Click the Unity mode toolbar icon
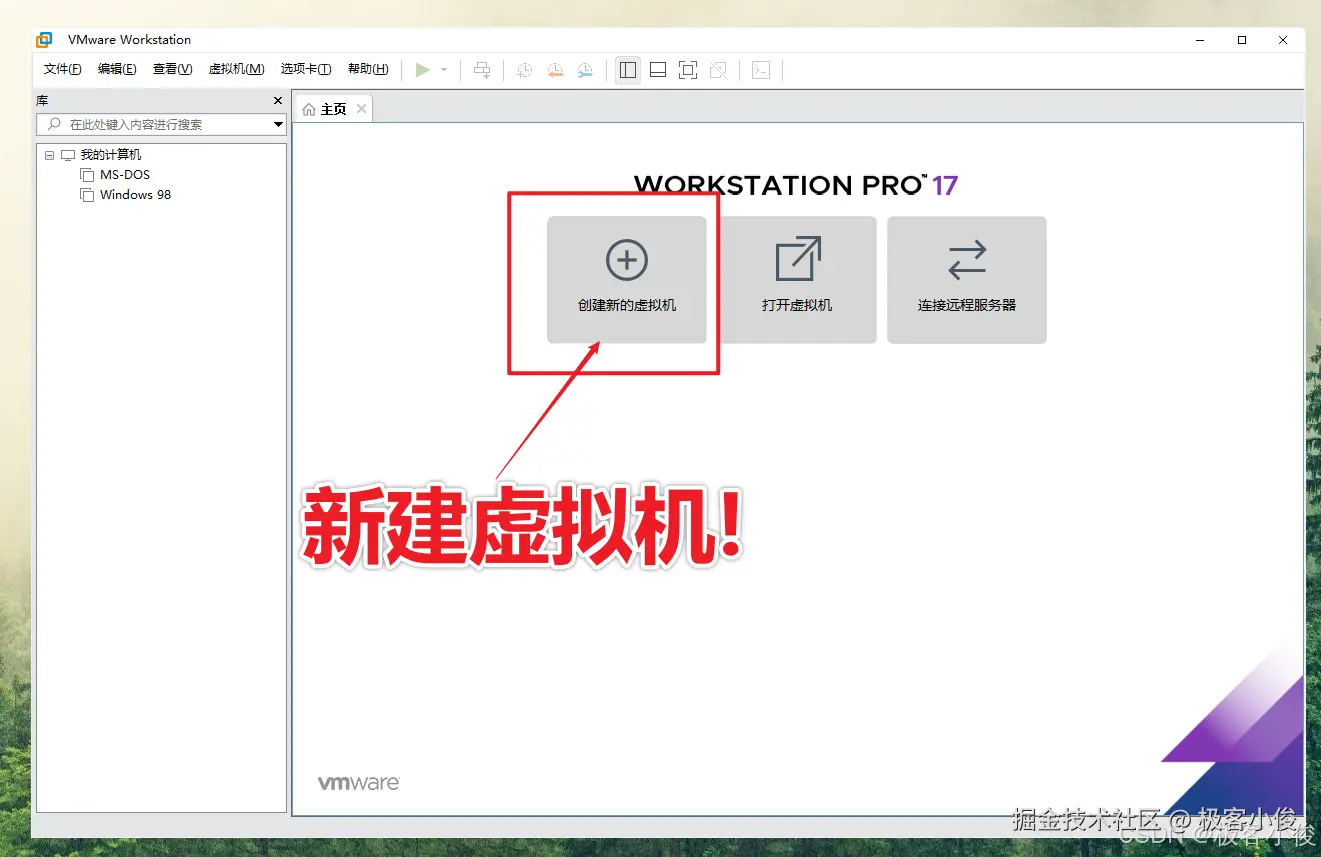The height and width of the screenshot is (857, 1321). point(718,69)
